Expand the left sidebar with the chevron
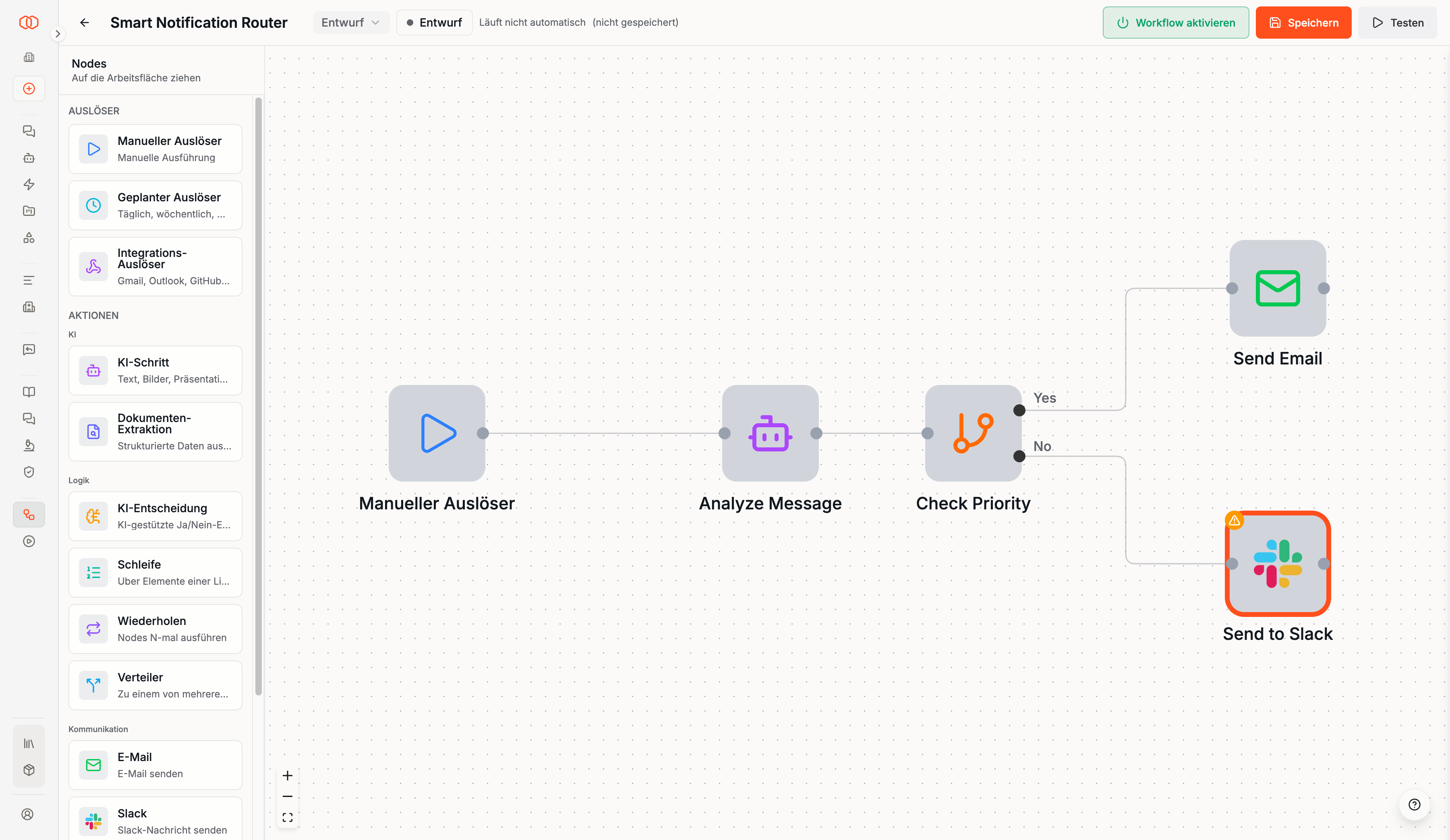 [x=58, y=34]
